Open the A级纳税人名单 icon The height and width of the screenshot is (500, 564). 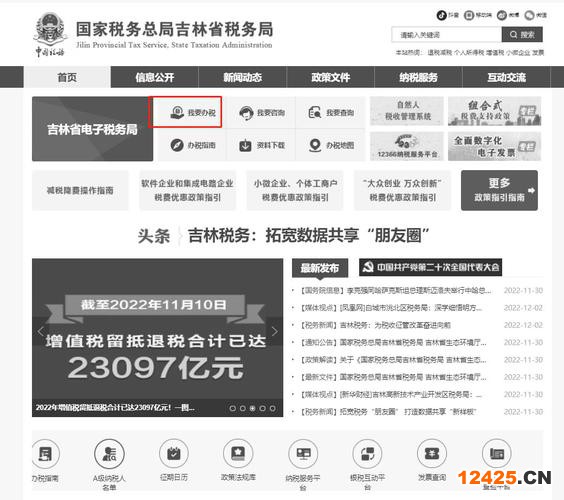point(109,454)
